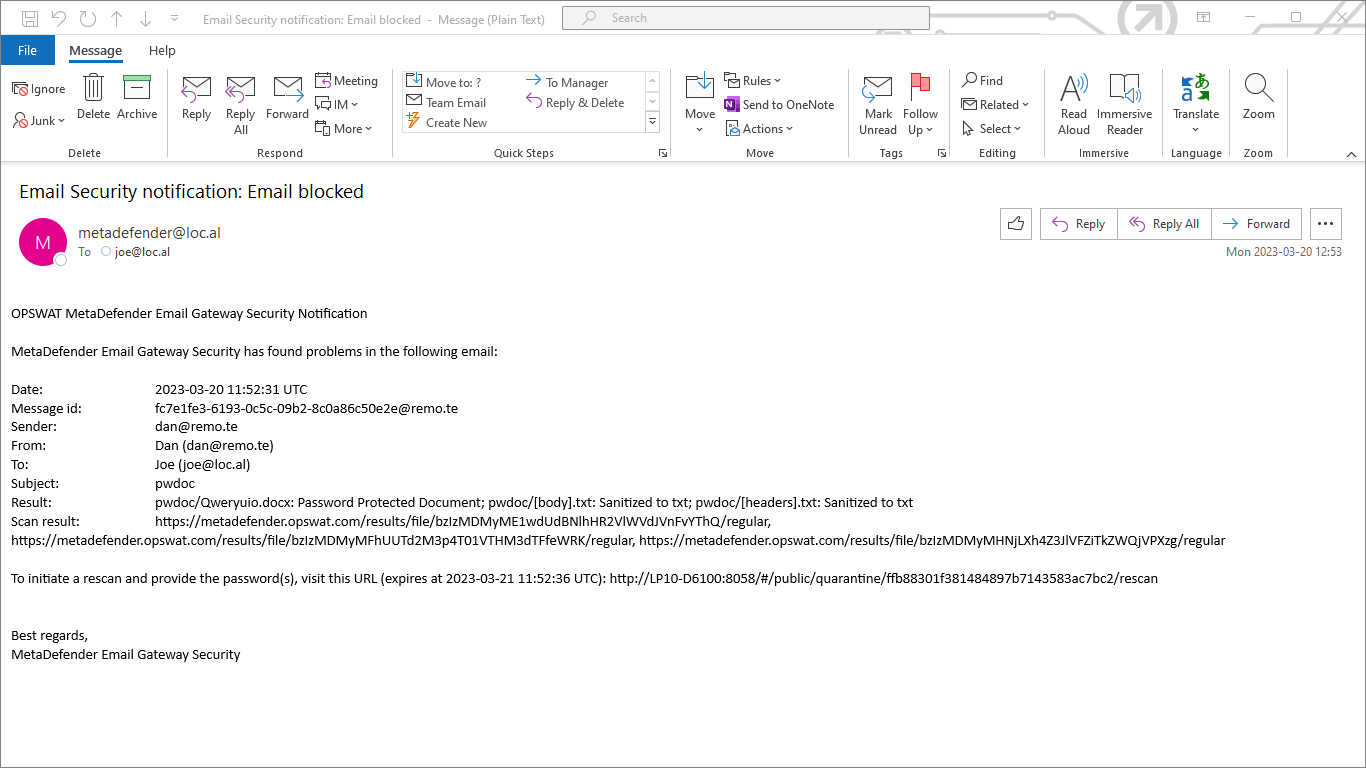
Task: Click the Date value '2023-03-20 11:52:31 UTC'
Action: pyautogui.click(x=231, y=389)
